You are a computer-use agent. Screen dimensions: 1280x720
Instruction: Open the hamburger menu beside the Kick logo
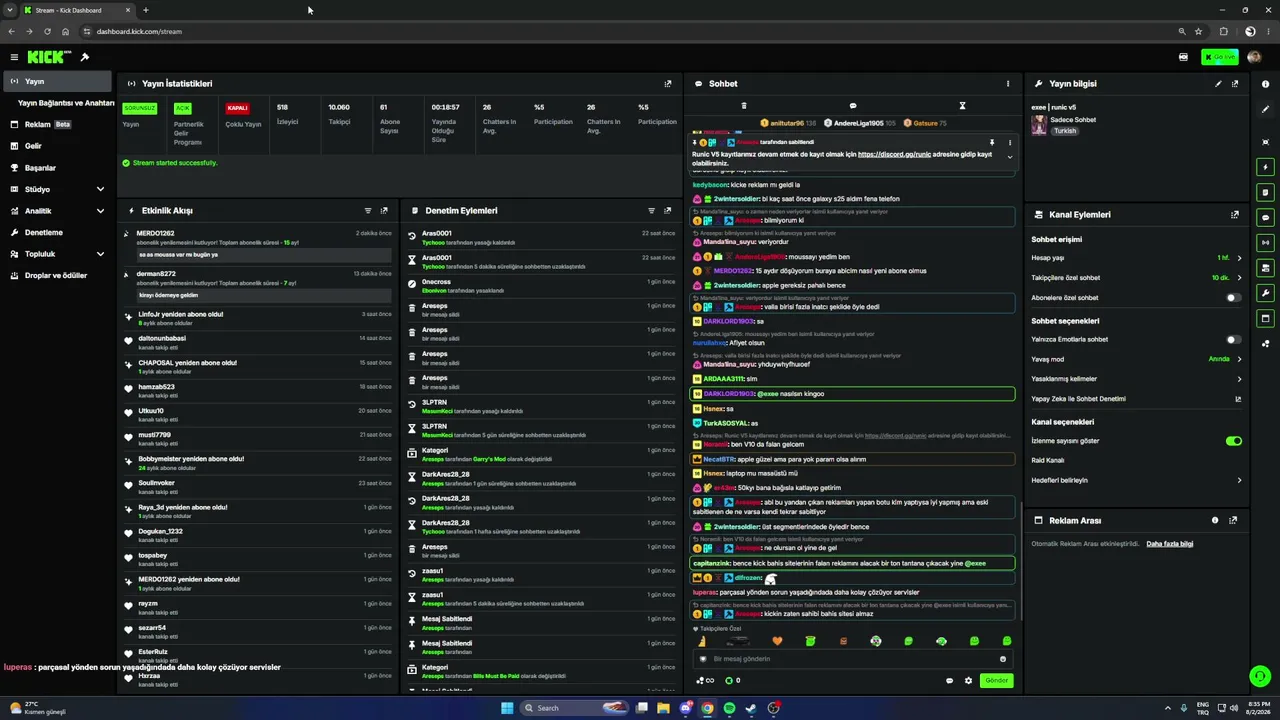(14, 57)
